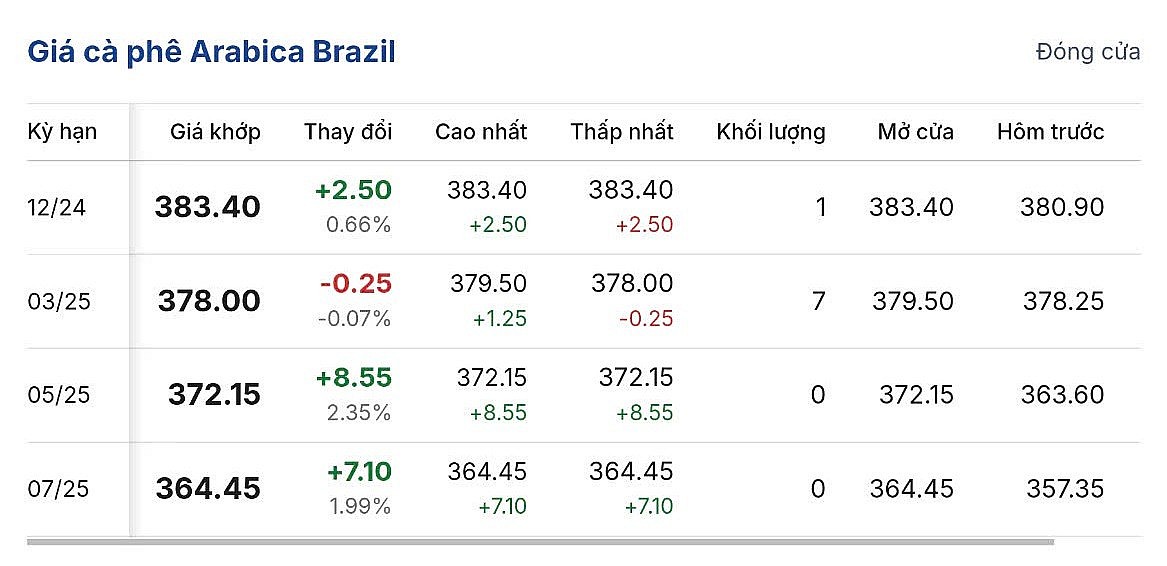The image size is (1167, 566).
Task: Select the 'Thay đổi' column header
Action: [x=348, y=132]
